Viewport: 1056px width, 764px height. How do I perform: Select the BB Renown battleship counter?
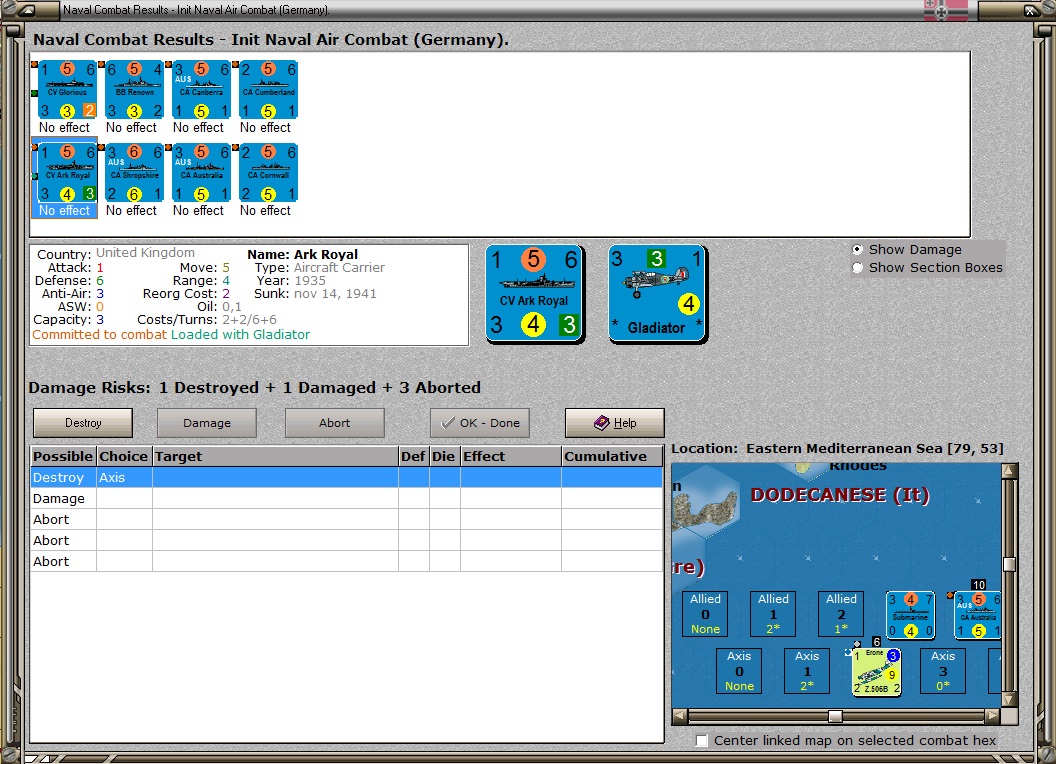134,90
